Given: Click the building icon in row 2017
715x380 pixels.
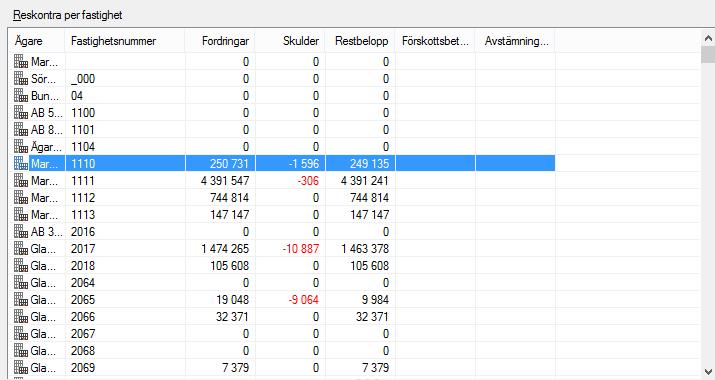Looking at the screenshot, I should coord(21,249).
